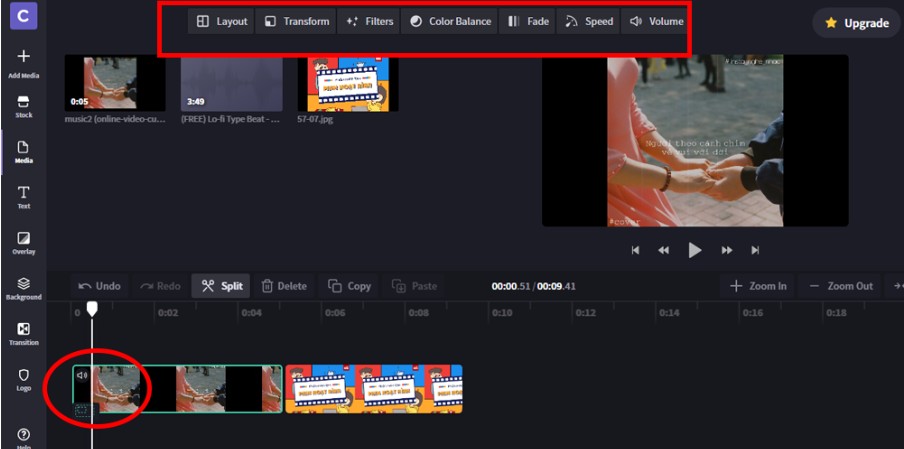
Task: Zoom In on the timeline
Action: 758,286
